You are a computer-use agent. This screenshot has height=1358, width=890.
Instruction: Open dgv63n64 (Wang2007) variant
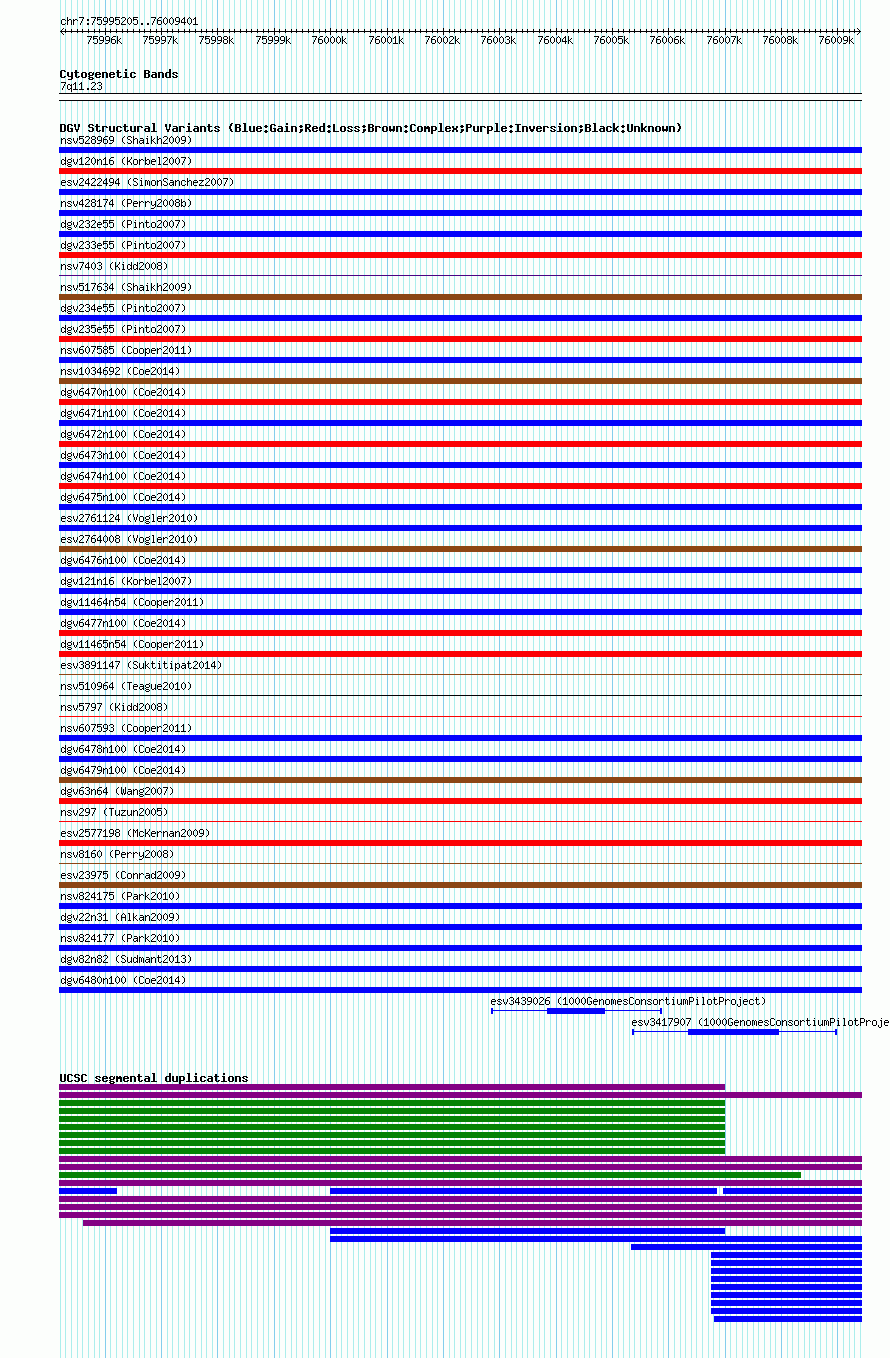tap(117, 791)
